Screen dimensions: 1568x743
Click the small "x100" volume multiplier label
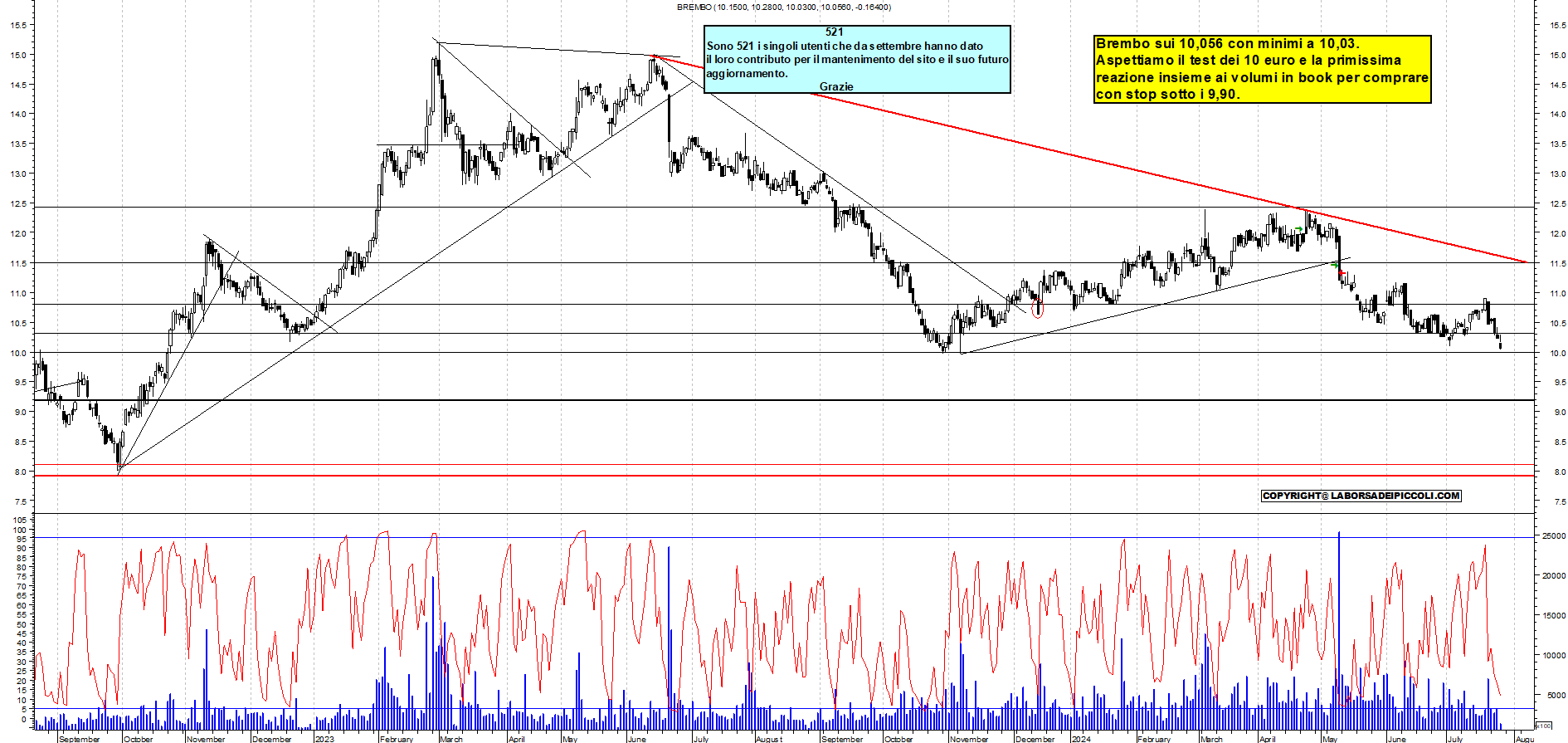1544,725
